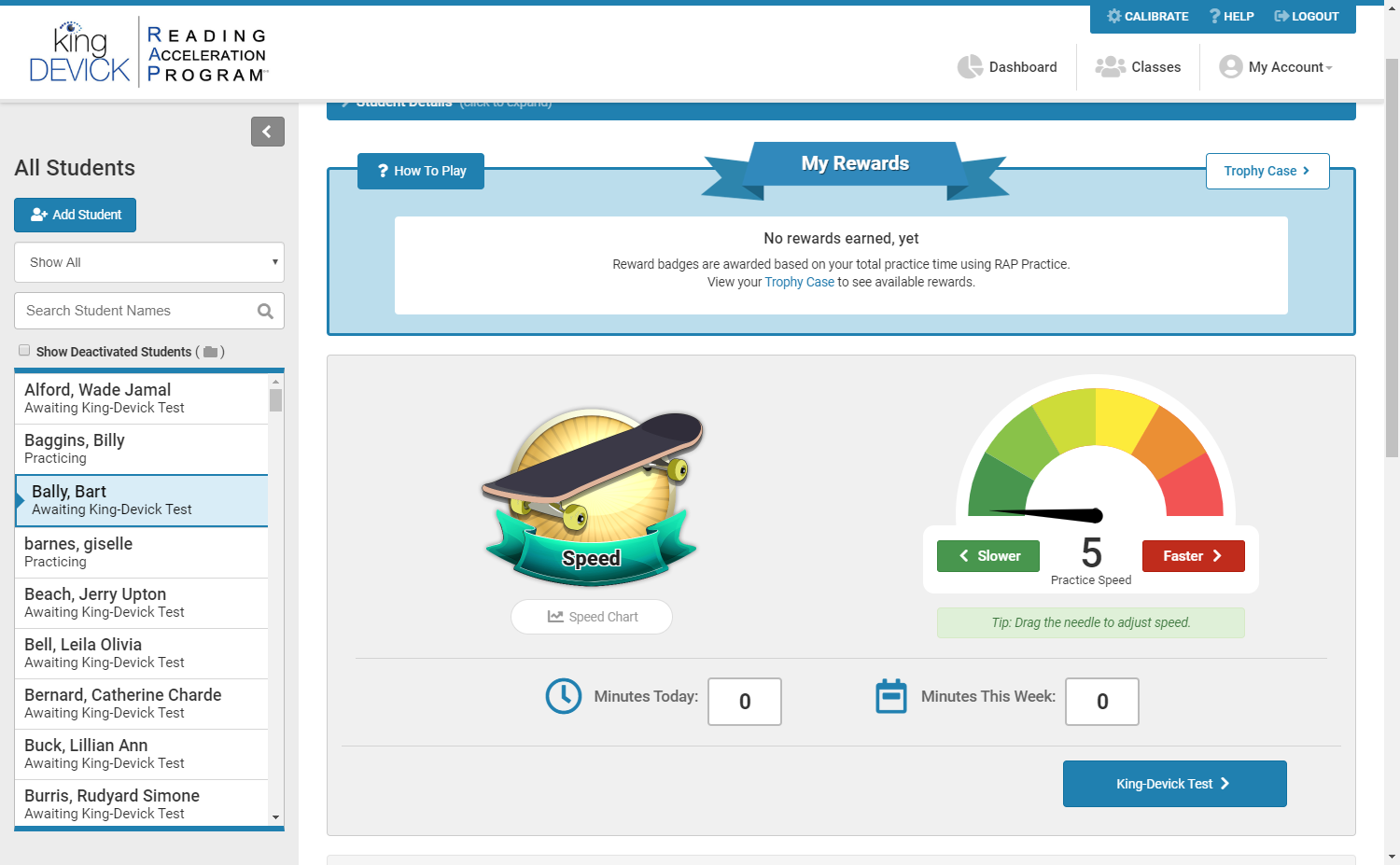The width and height of the screenshot is (1400, 865).
Task: Click the clock icon beside Minutes Today
Action: click(564, 696)
